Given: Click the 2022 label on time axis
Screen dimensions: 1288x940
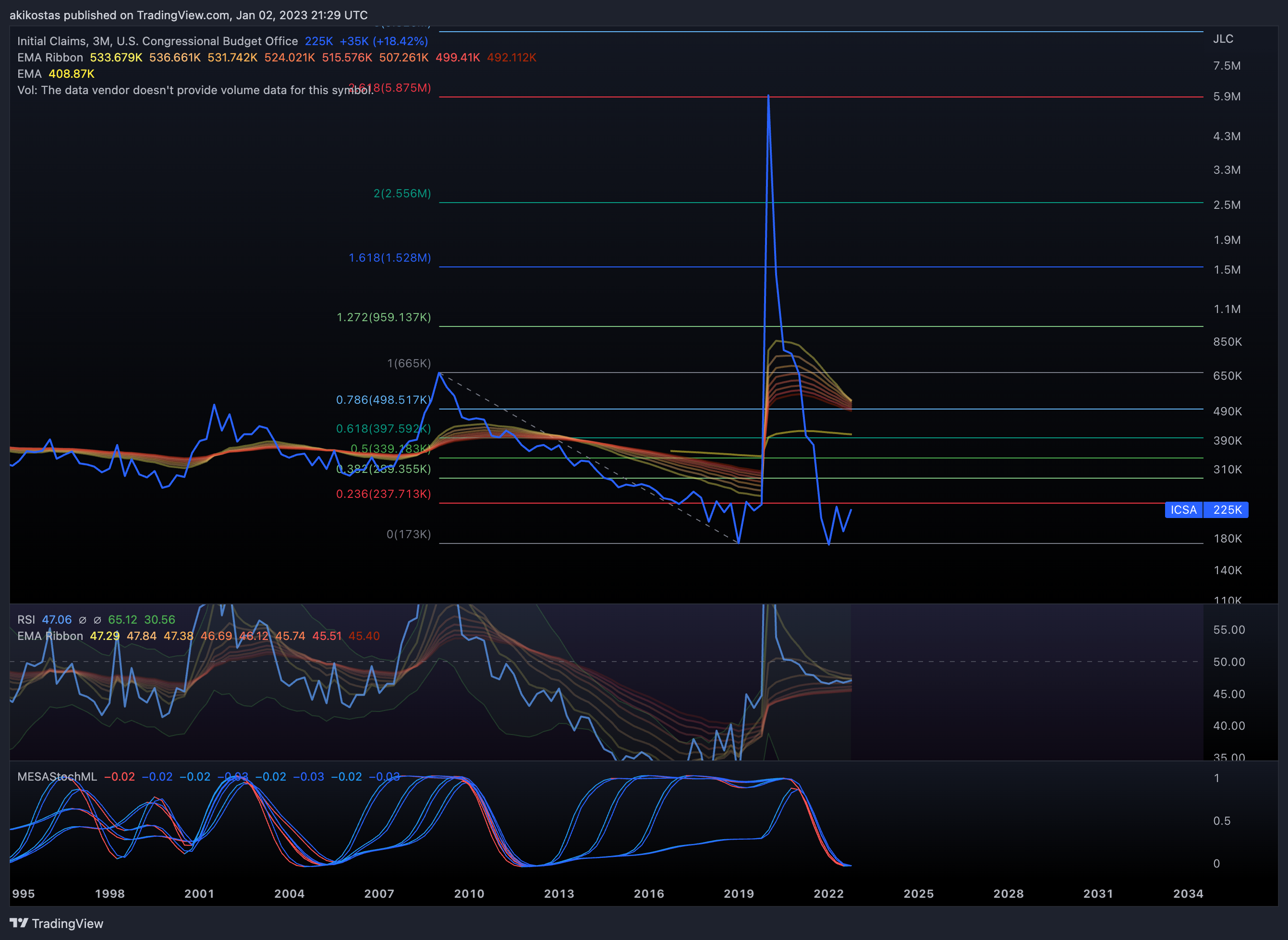Looking at the screenshot, I should pyautogui.click(x=829, y=893).
